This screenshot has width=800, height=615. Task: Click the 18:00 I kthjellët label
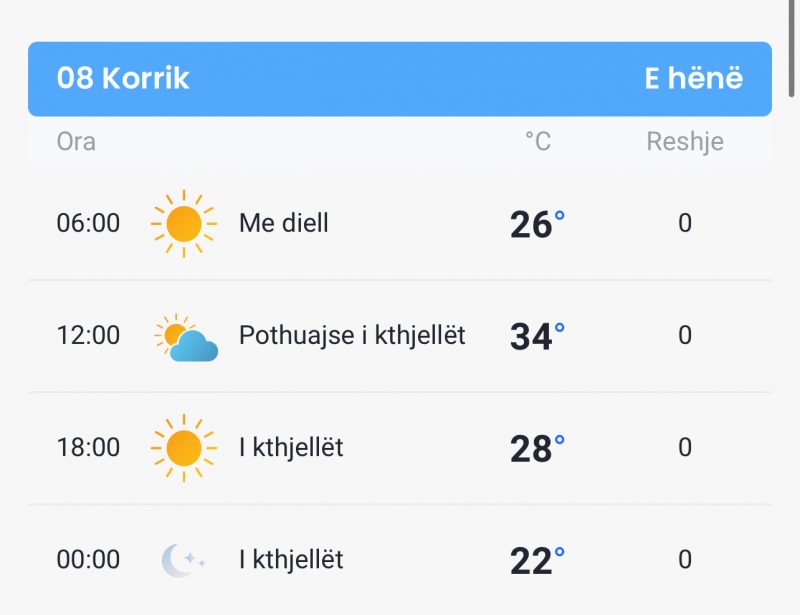pyautogui.click(x=291, y=448)
